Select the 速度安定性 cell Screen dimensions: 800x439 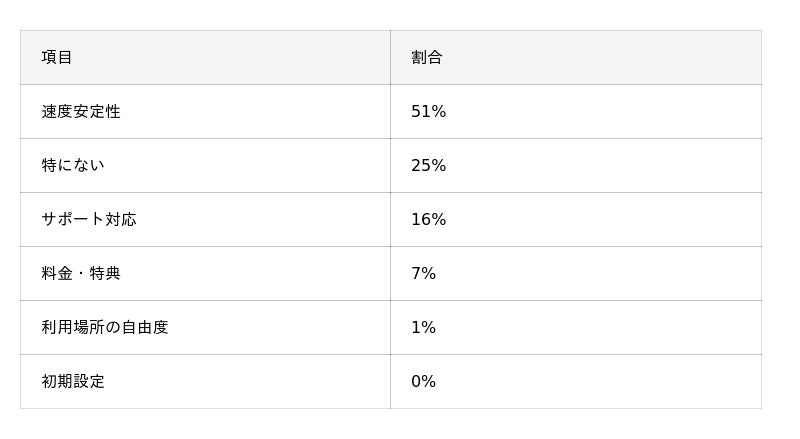coord(81,111)
